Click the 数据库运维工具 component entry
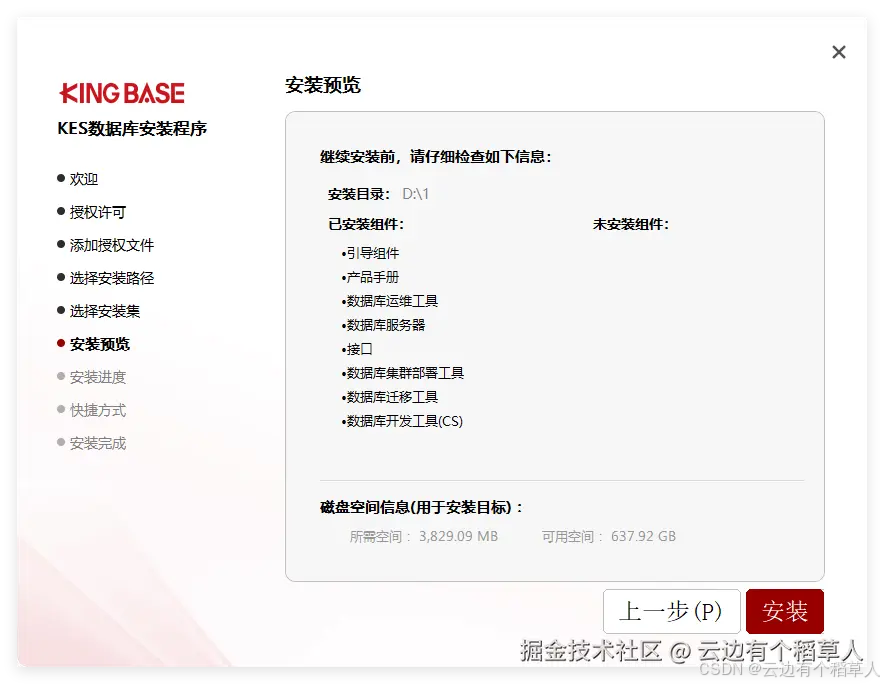884x684 pixels. 390,301
